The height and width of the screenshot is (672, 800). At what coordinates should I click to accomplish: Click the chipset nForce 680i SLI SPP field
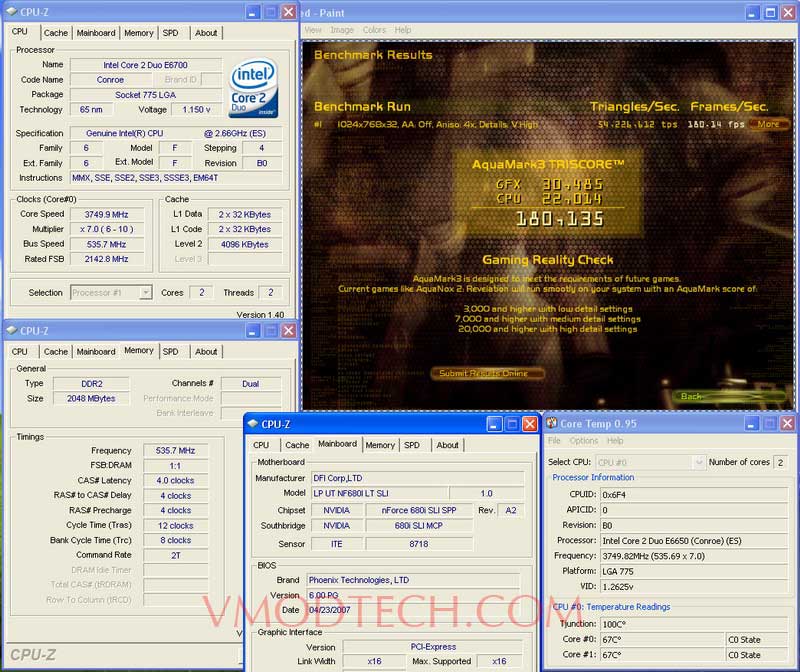pyautogui.click(x=419, y=510)
